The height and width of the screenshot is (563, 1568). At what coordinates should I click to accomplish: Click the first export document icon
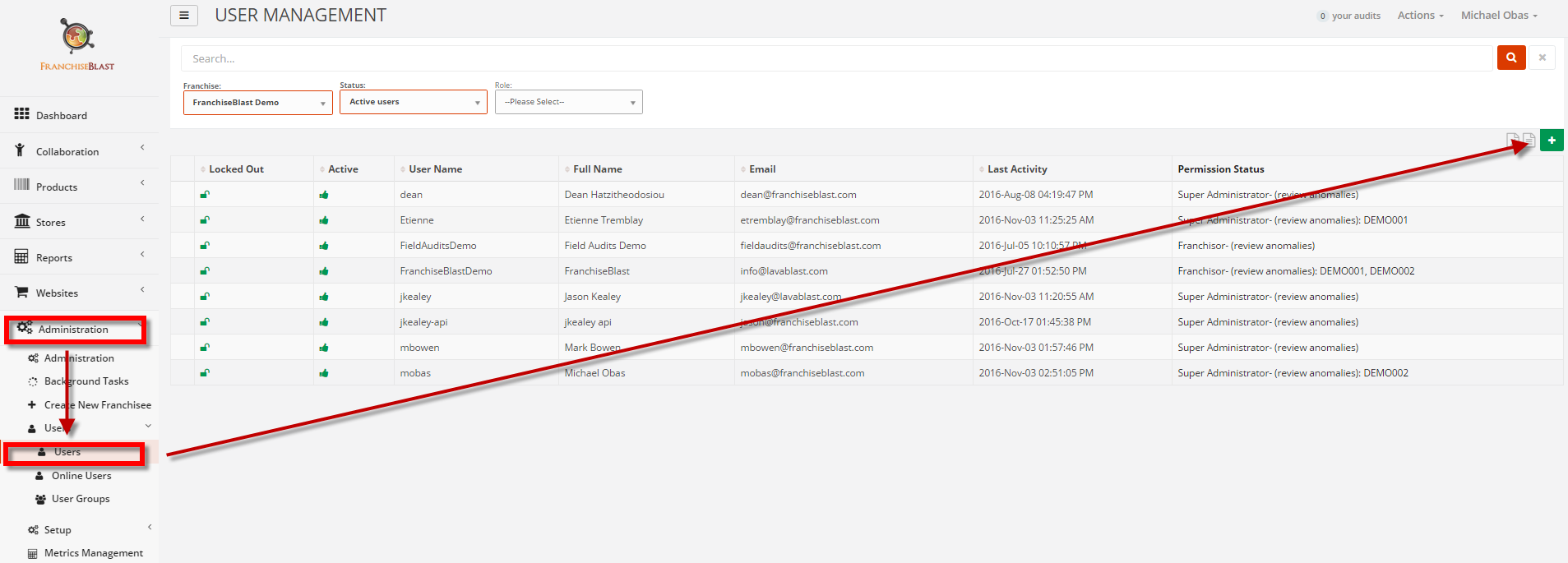click(1512, 141)
